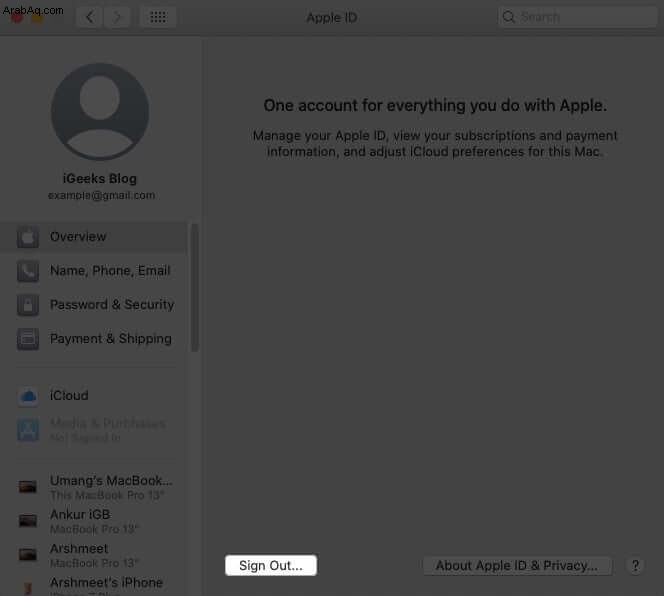Click the Ankur iGB MacBook icon
Viewport: 664px width, 596px height.
pyautogui.click(x=28, y=521)
